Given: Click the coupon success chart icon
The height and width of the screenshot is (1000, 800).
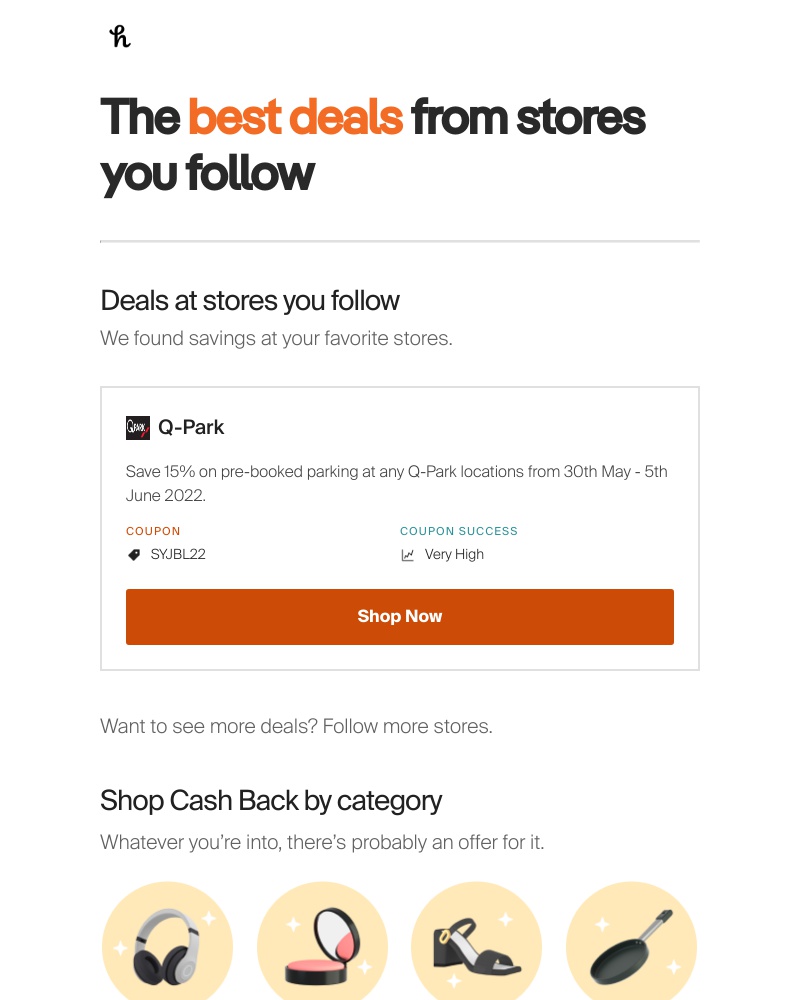Looking at the screenshot, I should (408, 555).
